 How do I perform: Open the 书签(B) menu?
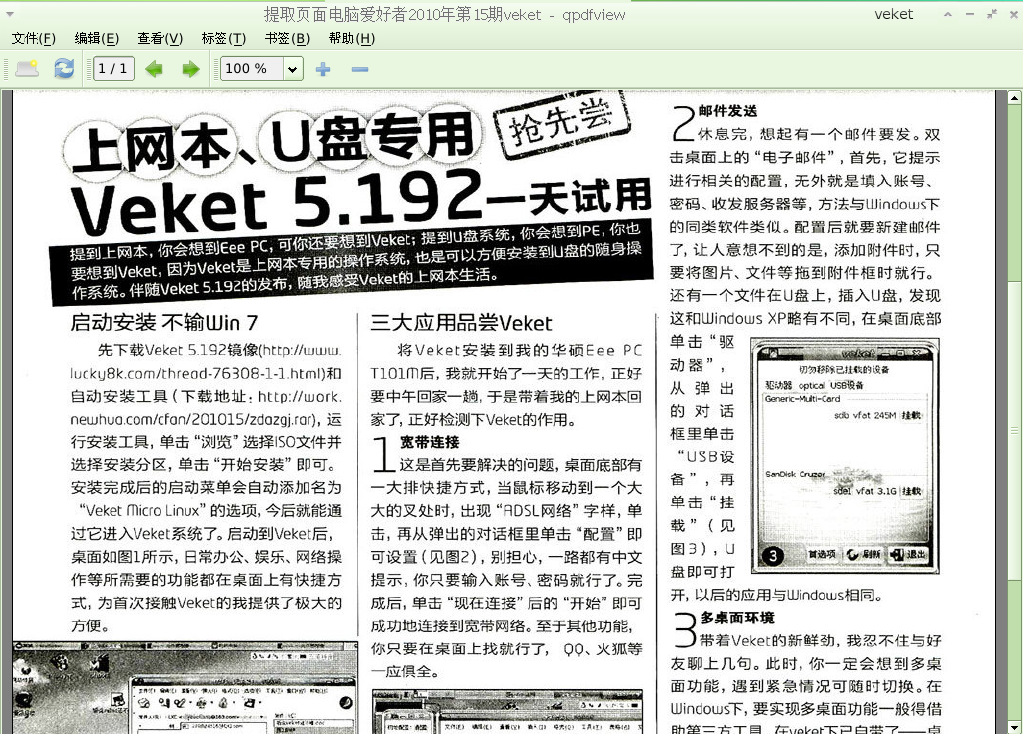[286, 38]
